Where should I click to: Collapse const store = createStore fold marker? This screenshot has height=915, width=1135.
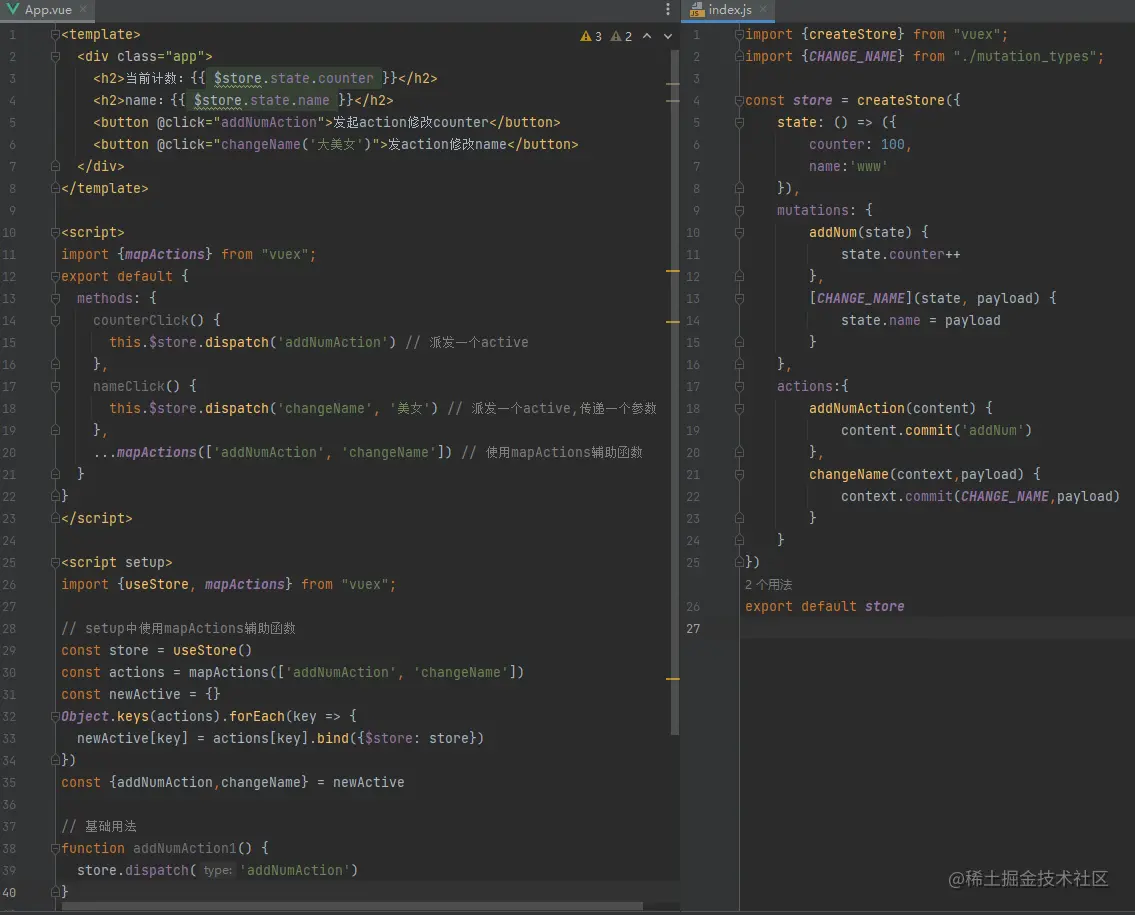(739, 101)
